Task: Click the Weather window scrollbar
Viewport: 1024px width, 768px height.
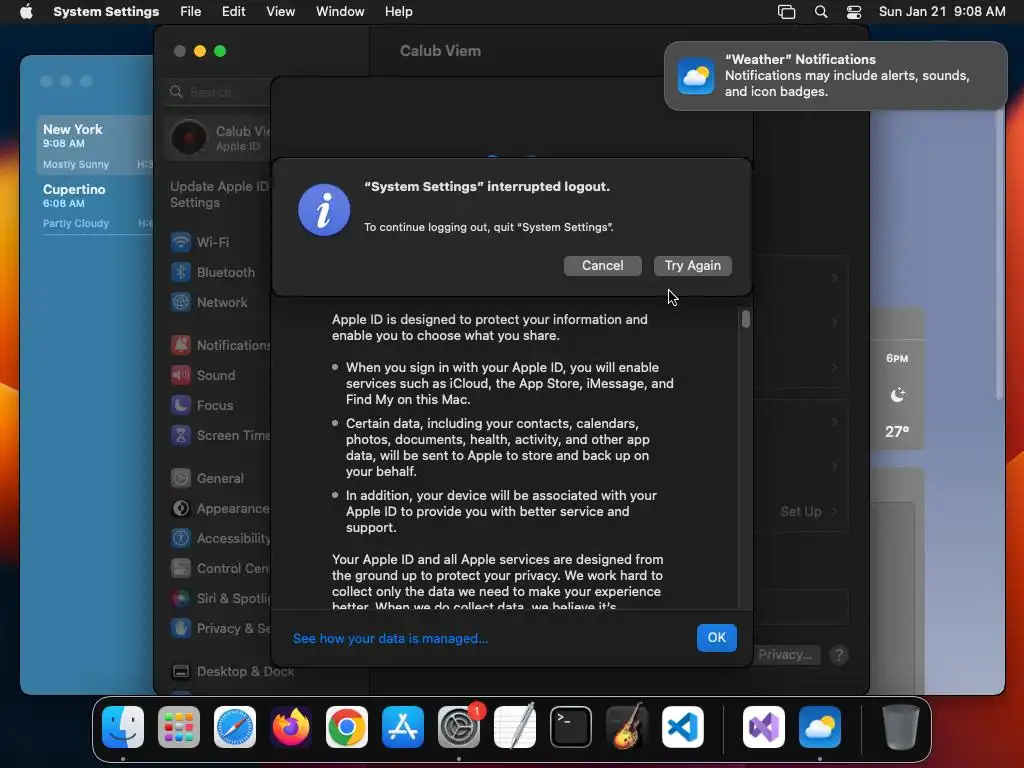Action: click(x=999, y=255)
